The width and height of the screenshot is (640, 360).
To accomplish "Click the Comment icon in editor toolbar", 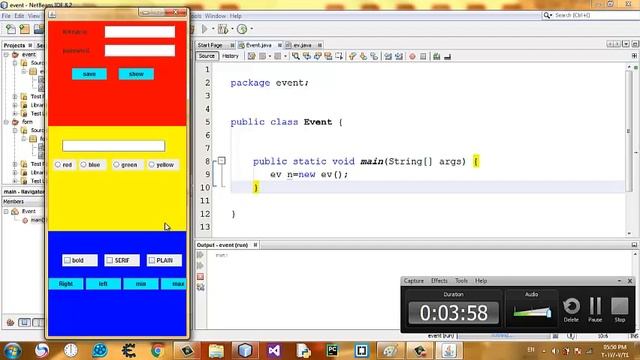I will 437,56.
